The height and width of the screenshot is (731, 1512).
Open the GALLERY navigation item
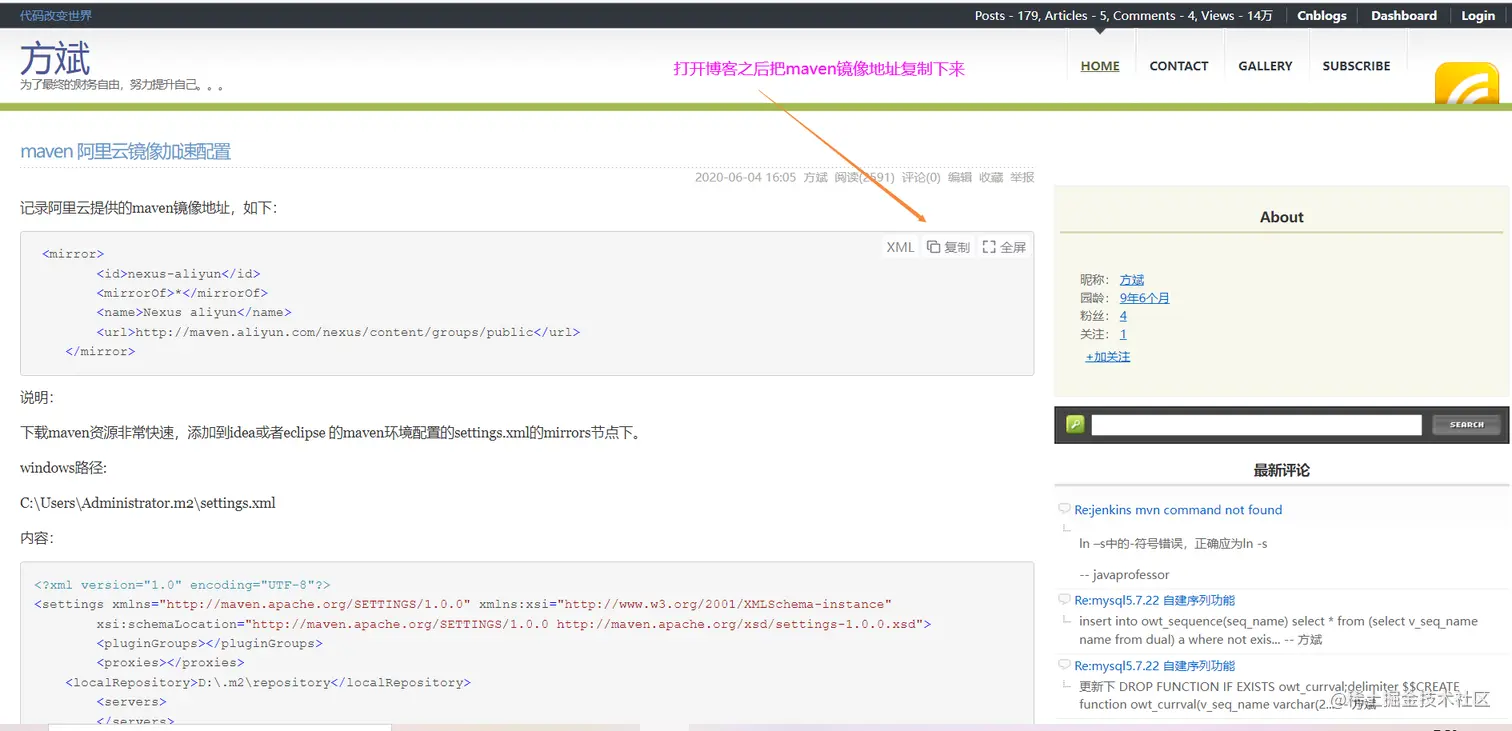tap(1265, 66)
